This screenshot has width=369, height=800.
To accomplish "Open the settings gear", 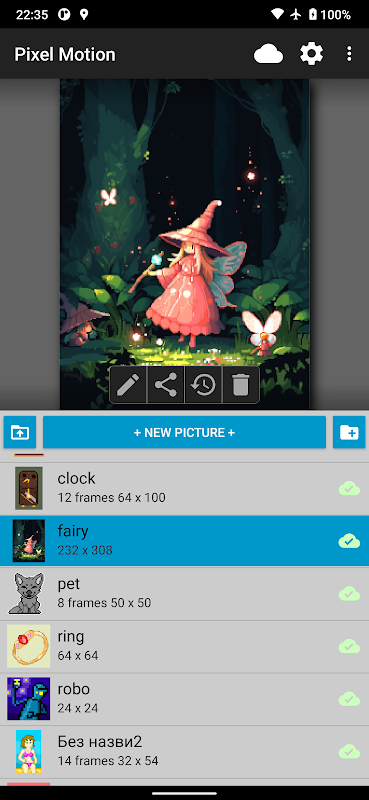I will (x=311, y=54).
